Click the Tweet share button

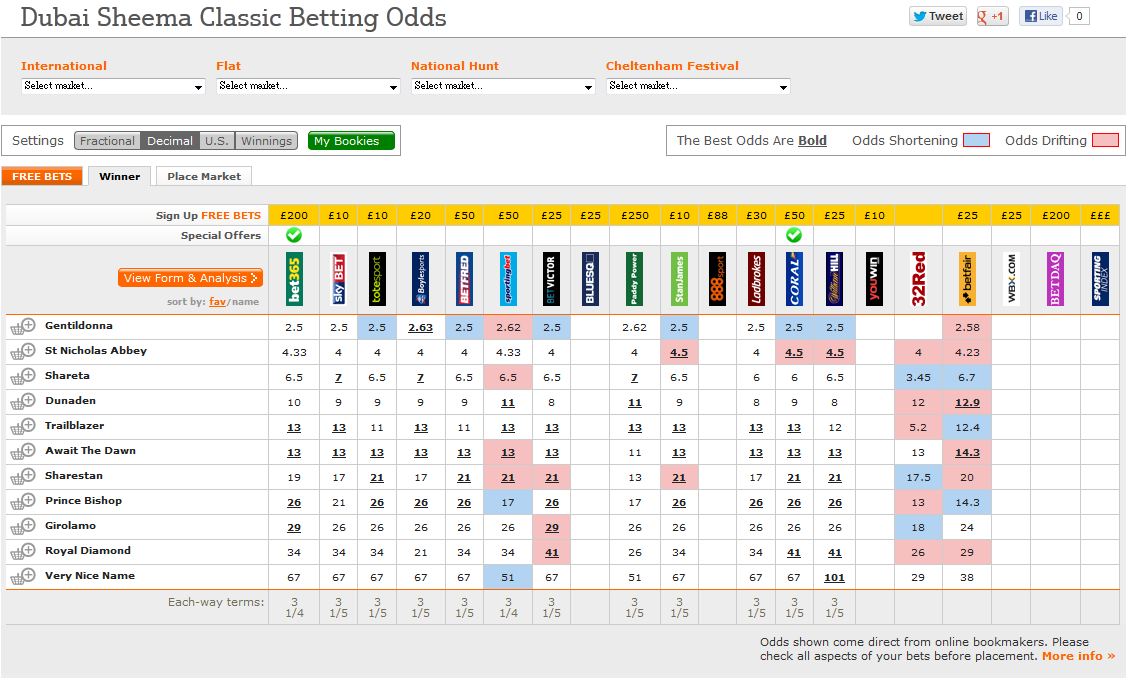937,16
